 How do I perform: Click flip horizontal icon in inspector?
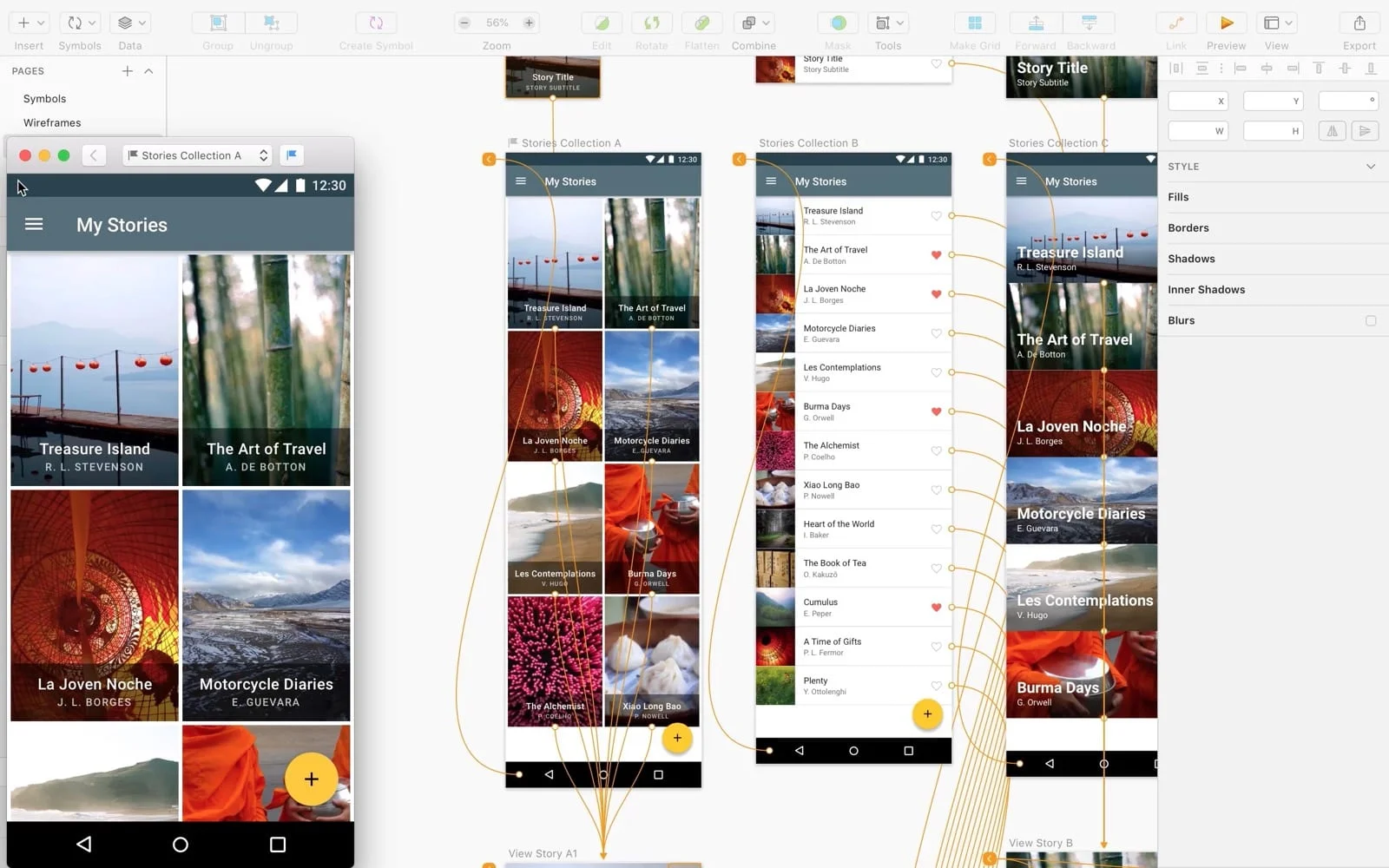[1332, 131]
